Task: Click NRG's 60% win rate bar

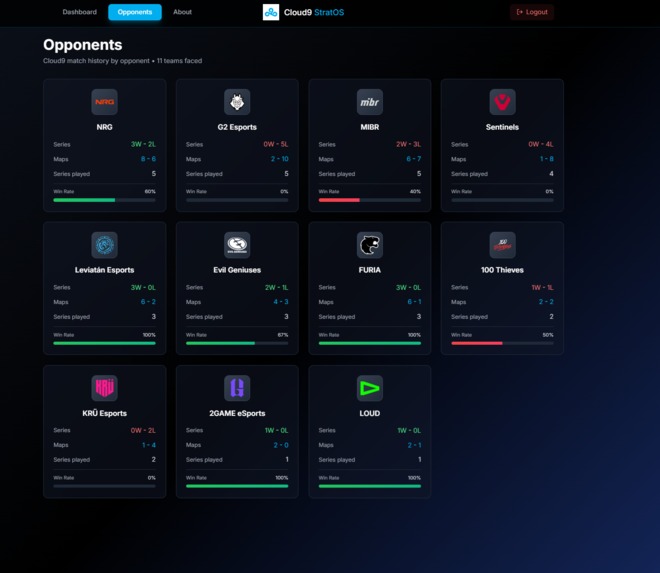Action: (x=104, y=200)
